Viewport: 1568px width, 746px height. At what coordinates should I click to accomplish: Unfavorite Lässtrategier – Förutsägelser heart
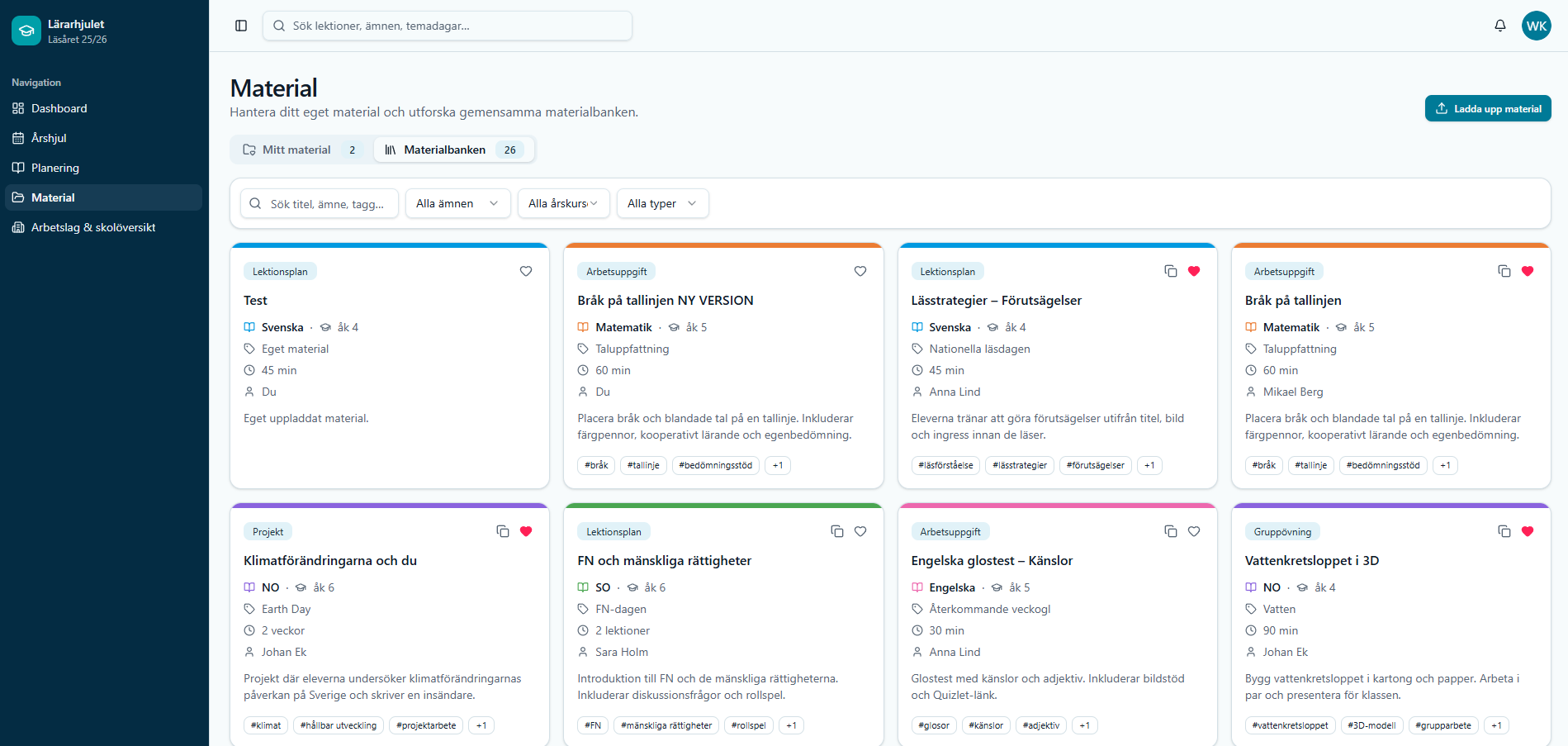[x=1194, y=271]
